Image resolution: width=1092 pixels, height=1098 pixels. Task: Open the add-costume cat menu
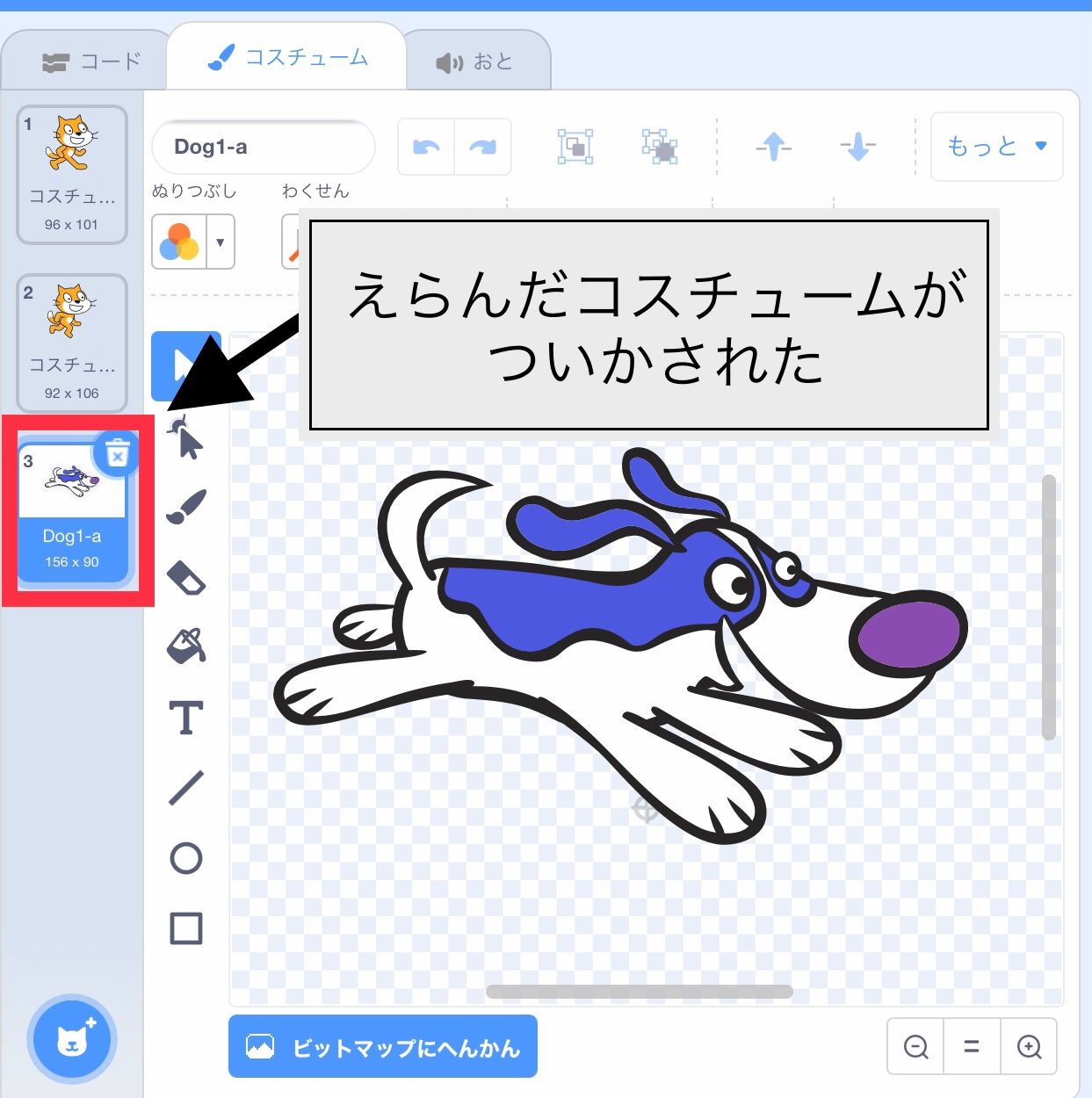click(72, 1039)
